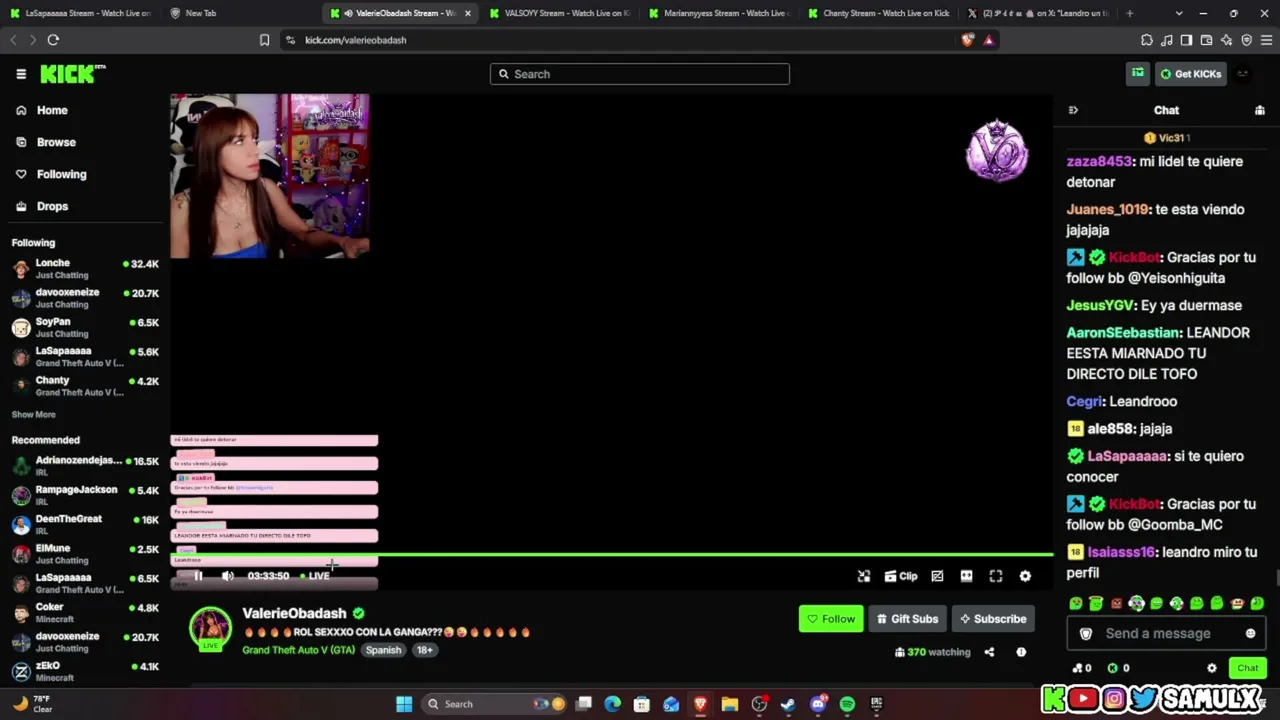Open the Kick sidebar hamburger menu
Viewport: 1280px width, 720px height.
click(x=21, y=74)
